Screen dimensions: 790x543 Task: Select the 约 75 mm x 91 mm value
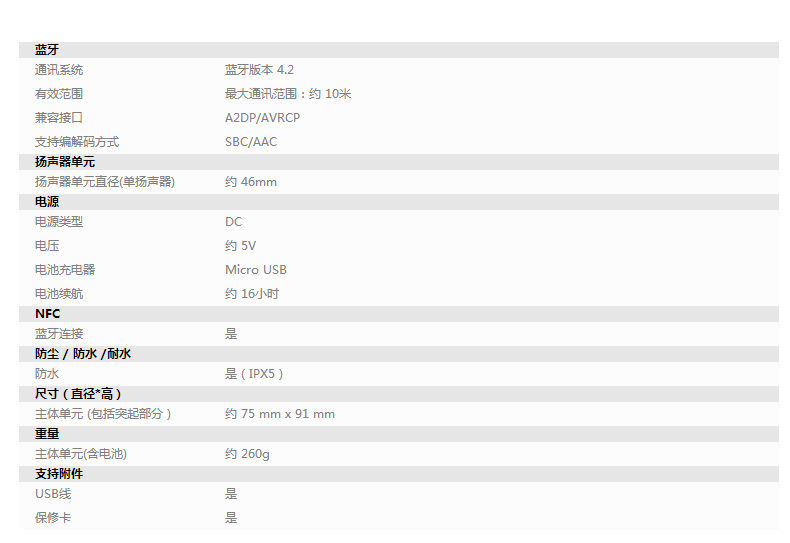(280, 414)
